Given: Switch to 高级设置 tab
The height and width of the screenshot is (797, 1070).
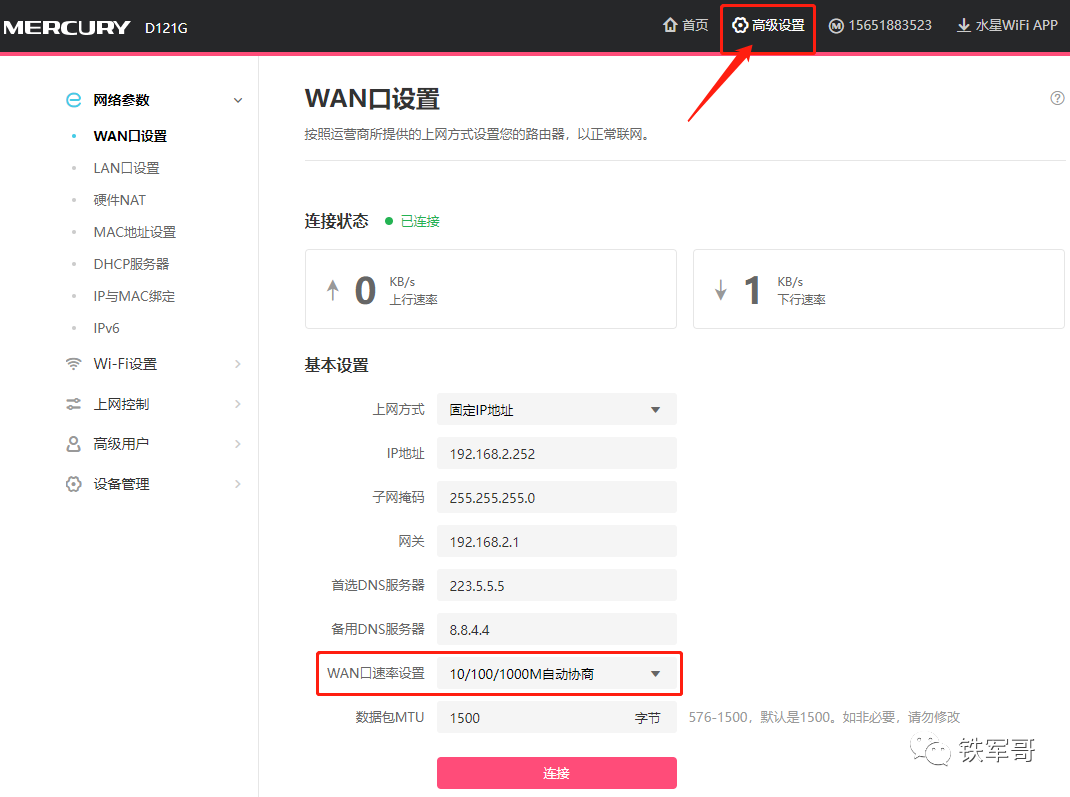Looking at the screenshot, I should click(768, 25).
